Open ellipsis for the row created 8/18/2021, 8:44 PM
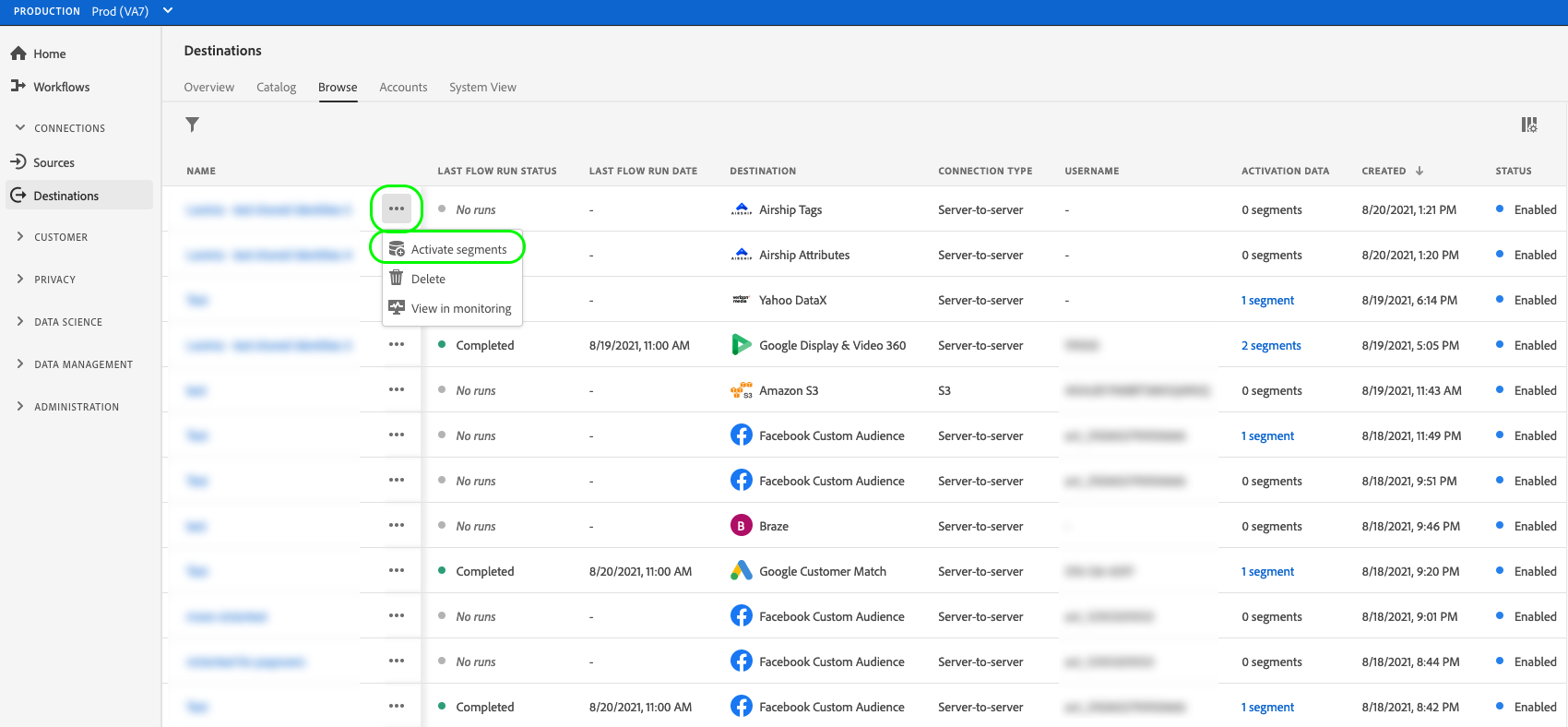Viewport: 1568px width, 727px height. click(397, 661)
